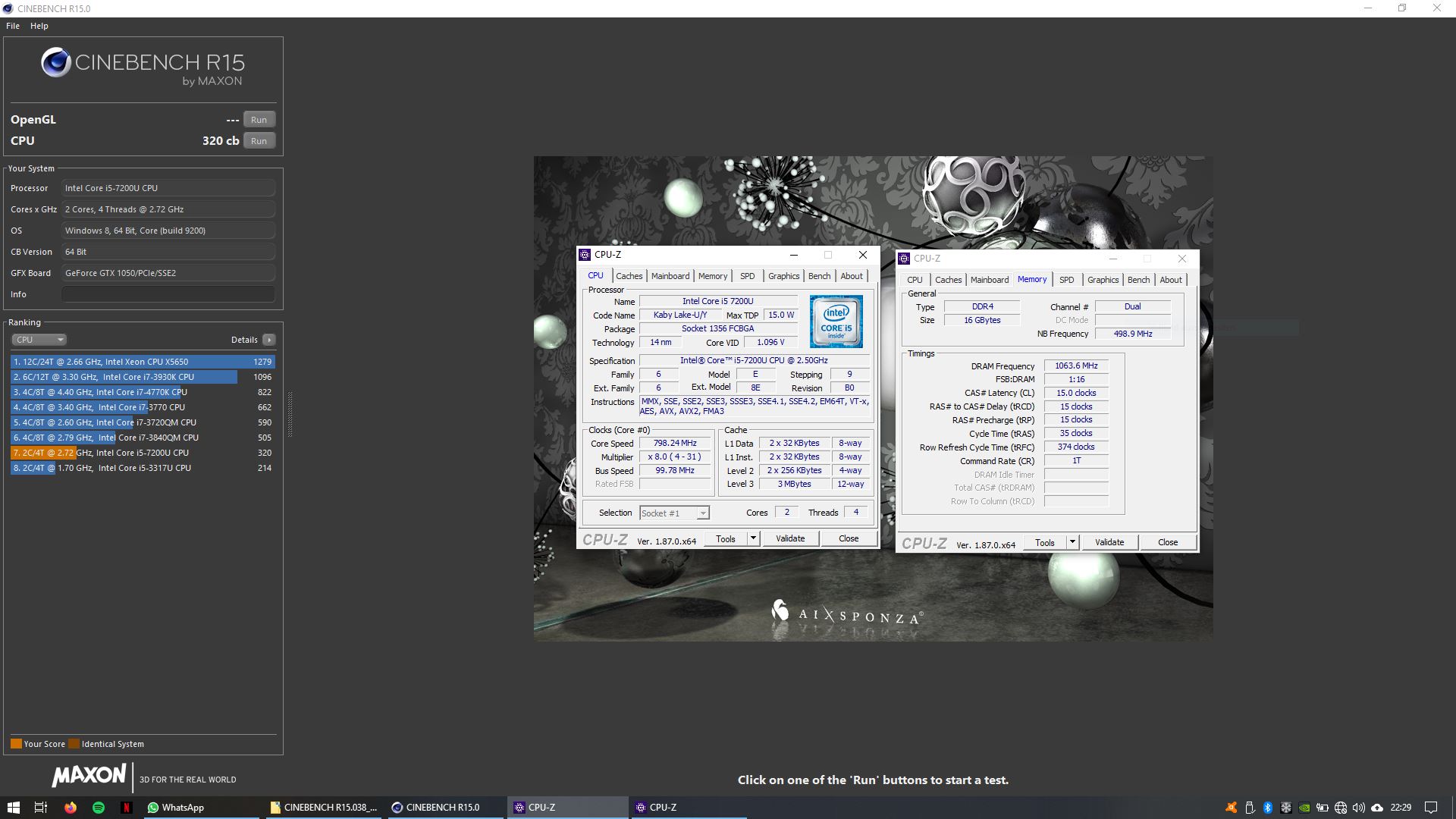Open the Action Center notifications icon

(1431, 808)
